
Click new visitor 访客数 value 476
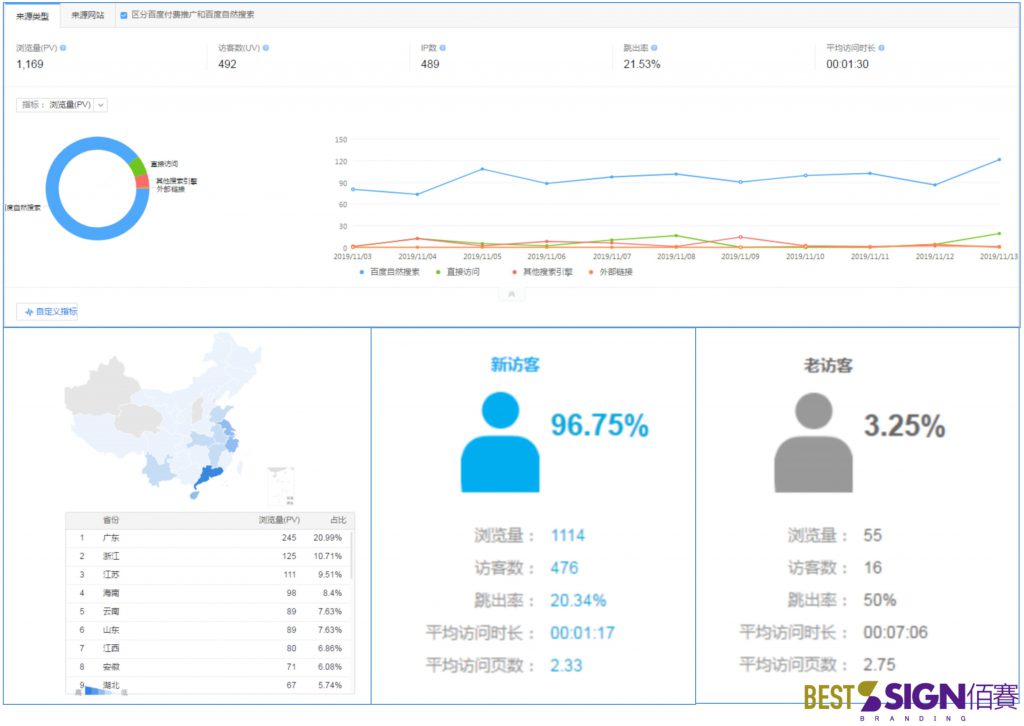click(564, 567)
